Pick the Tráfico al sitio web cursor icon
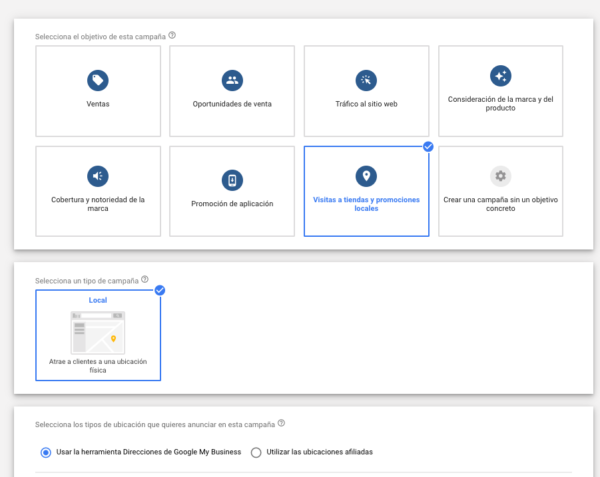This screenshot has height=477, width=600. tap(366, 80)
